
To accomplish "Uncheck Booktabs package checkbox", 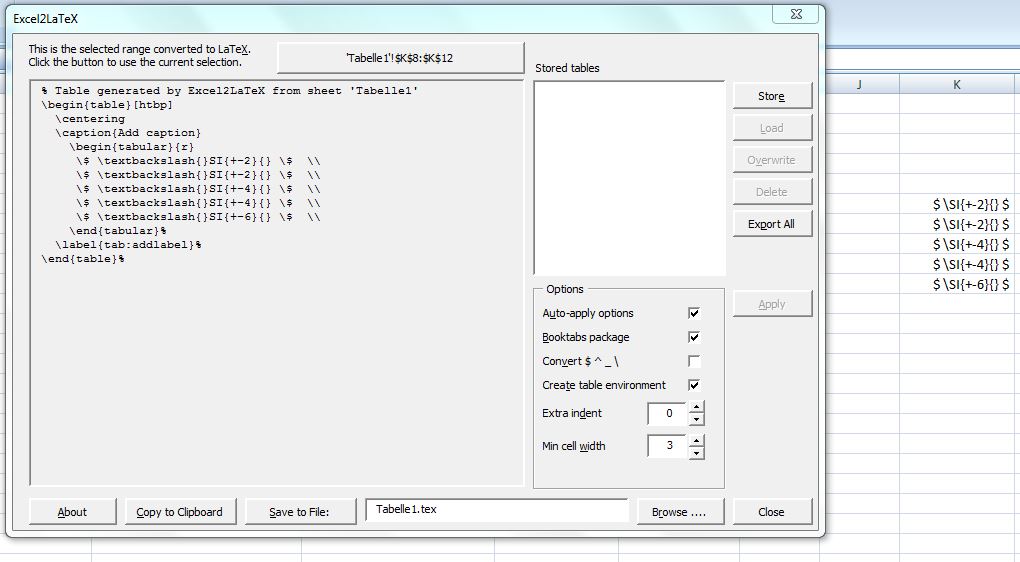I will click(x=694, y=337).
